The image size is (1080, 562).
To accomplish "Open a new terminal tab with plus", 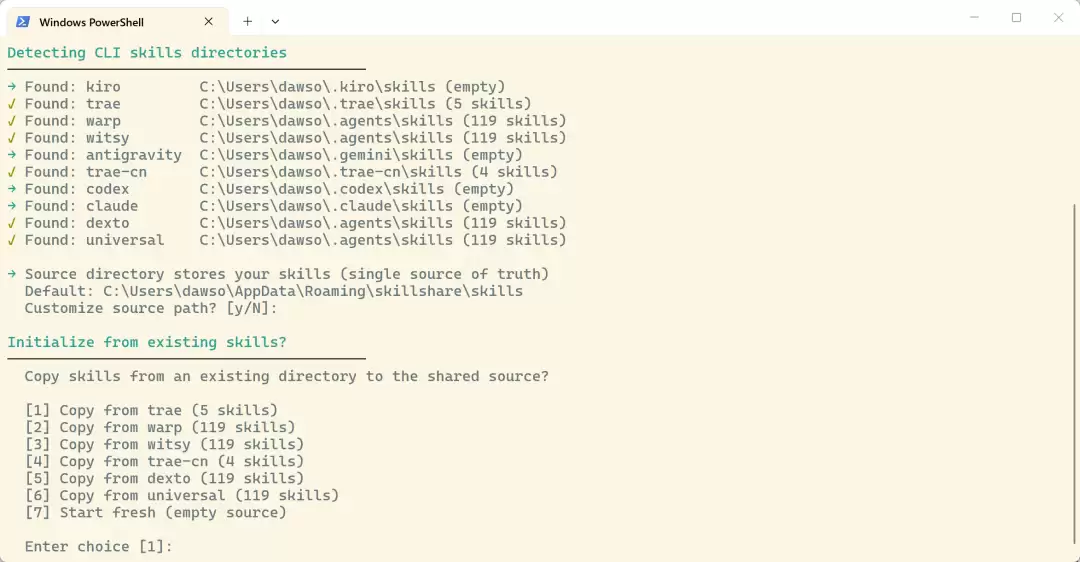I will [x=247, y=21].
